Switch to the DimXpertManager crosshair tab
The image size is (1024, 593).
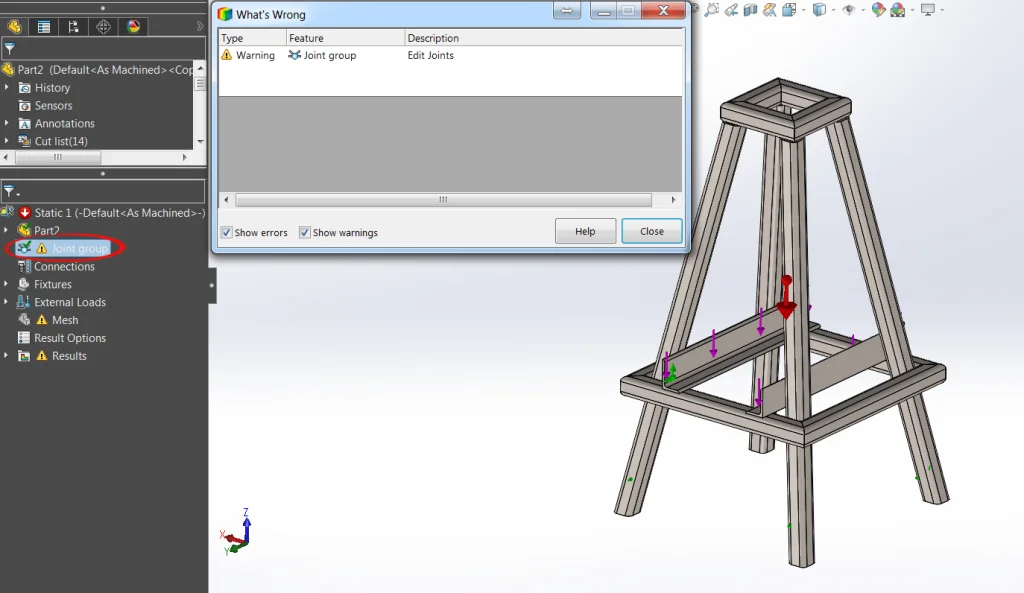(x=103, y=26)
